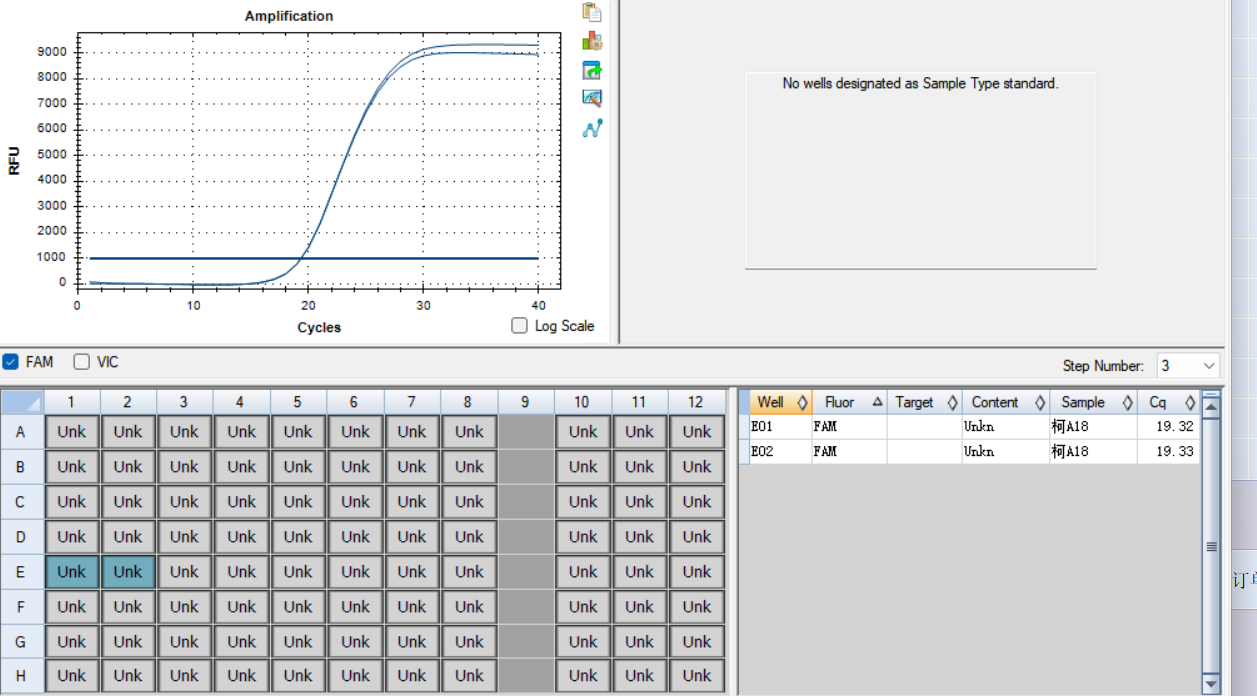The width and height of the screenshot is (1257, 696).
Task: Toggle highlighted well E2
Action: pos(128,572)
